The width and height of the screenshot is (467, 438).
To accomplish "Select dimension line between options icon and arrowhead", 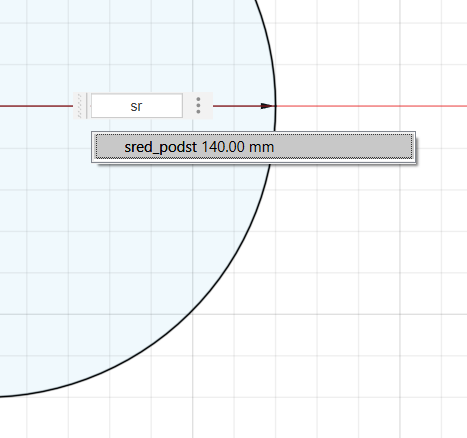I will coord(237,106).
